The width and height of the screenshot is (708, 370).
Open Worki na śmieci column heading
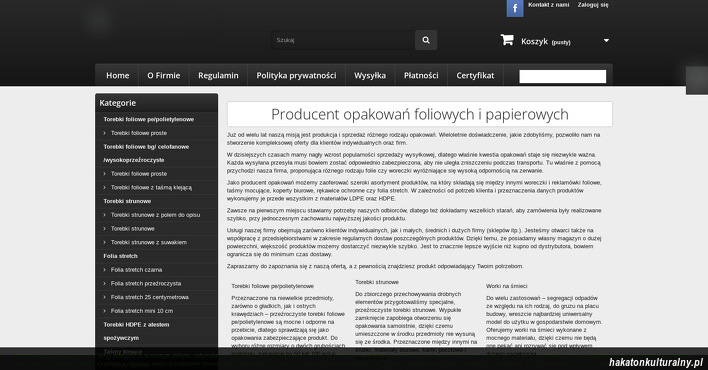pos(506,286)
